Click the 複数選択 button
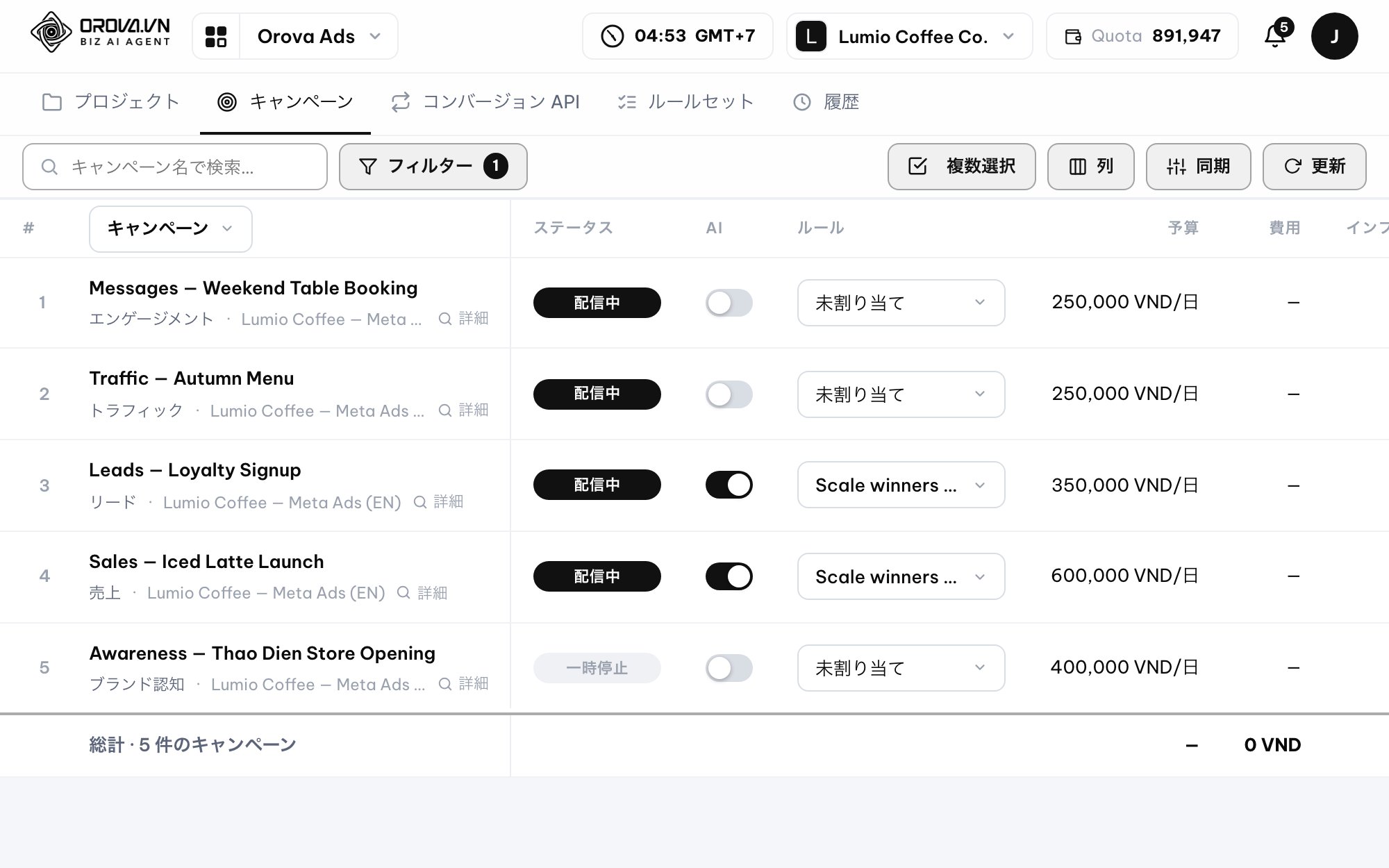This screenshot has height=868, width=1389. [961, 167]
